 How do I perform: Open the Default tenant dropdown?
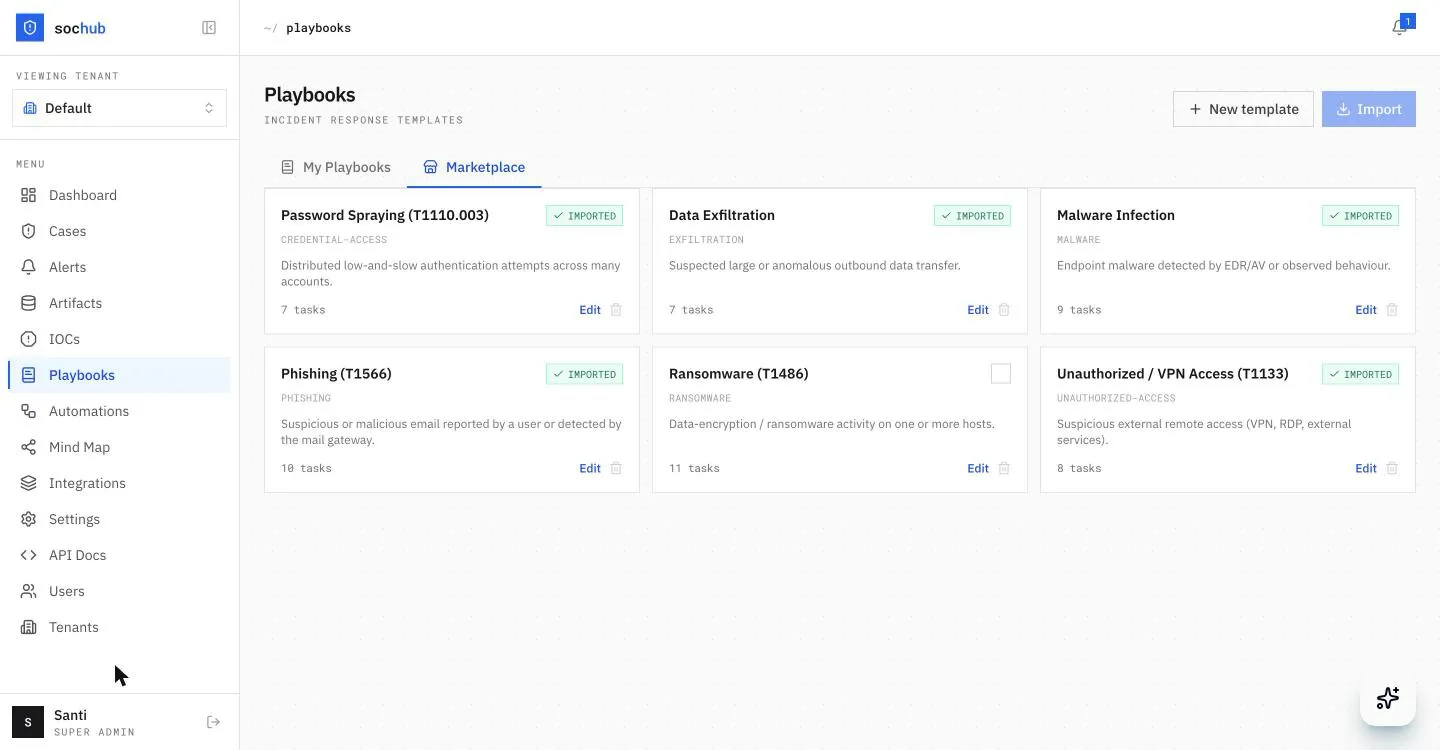point(119,108)
